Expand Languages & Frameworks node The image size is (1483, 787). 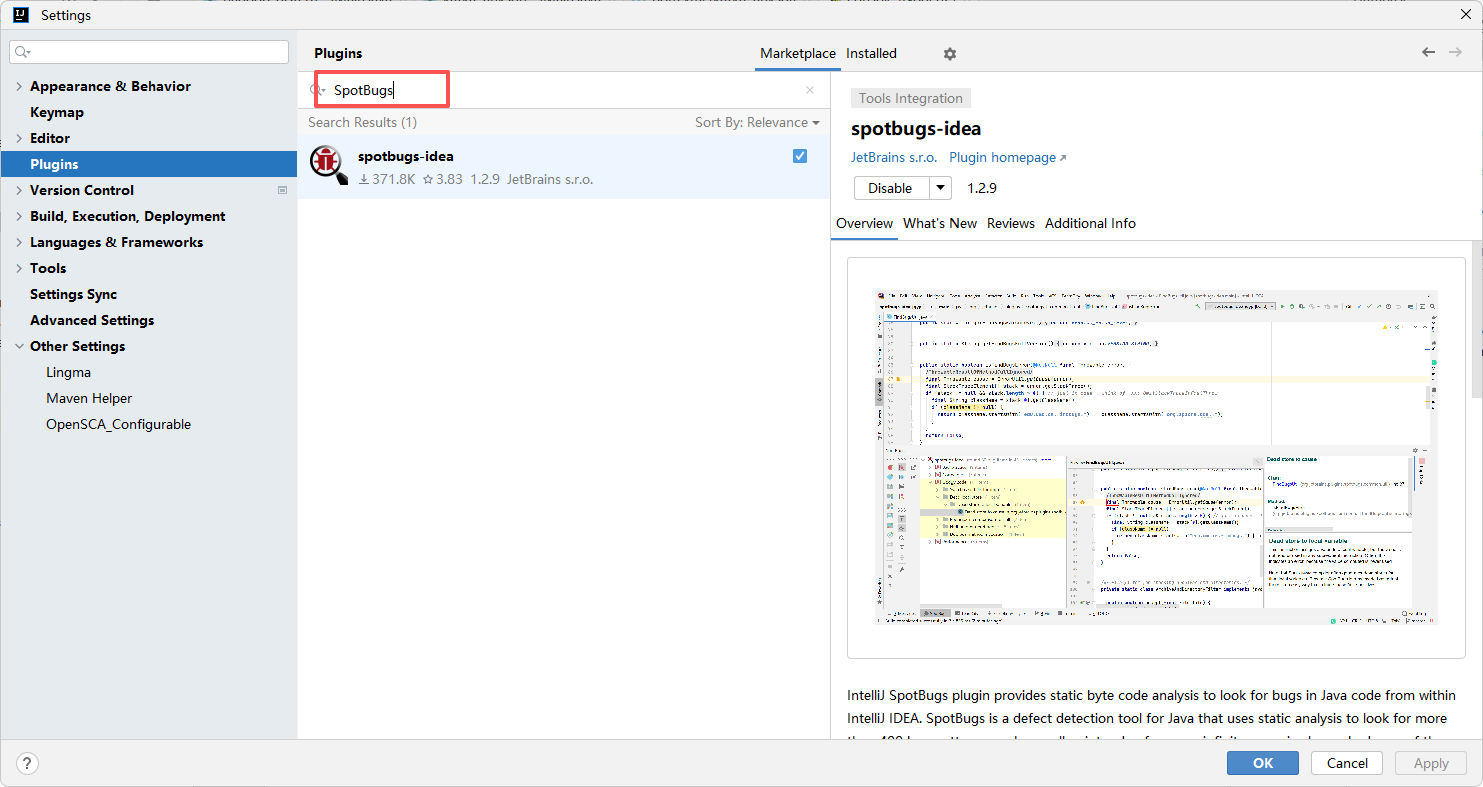19,242
